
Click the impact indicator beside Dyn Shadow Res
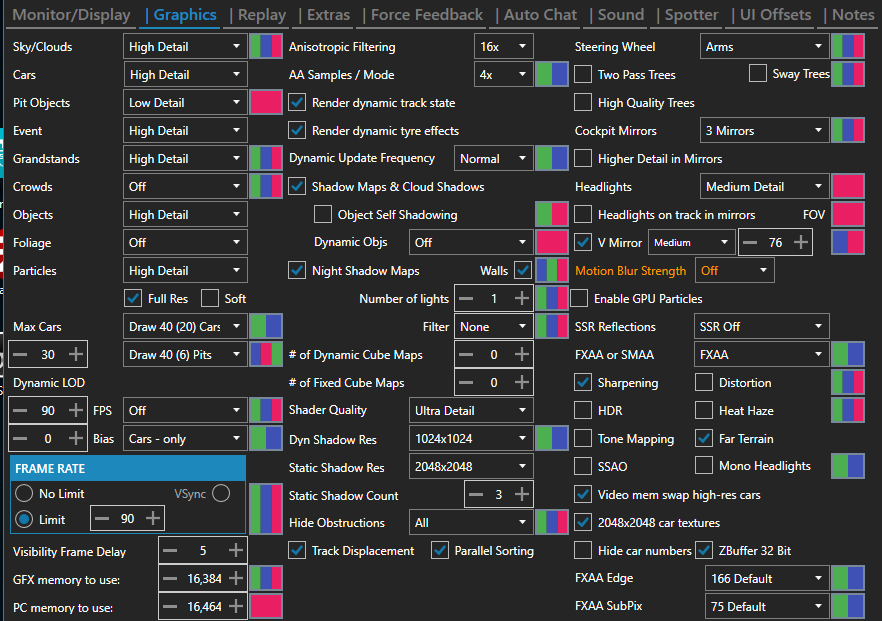[552, 438]
